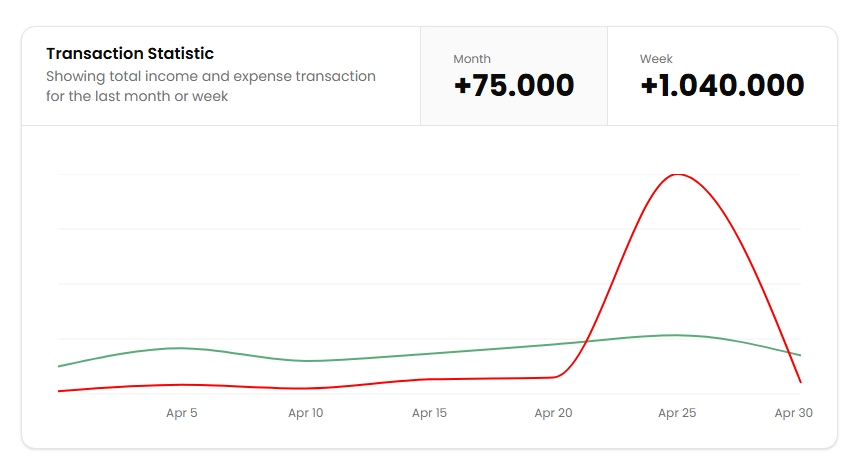Select the Apr 15 axis label
The height and width of the screenshot is (473, 860).
429,413
